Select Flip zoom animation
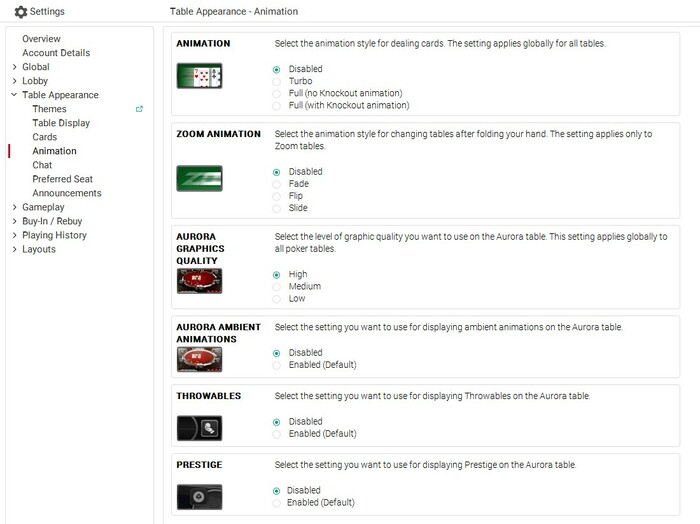The width and height of the screenshot is (700, 524). (x=277, y=196)
